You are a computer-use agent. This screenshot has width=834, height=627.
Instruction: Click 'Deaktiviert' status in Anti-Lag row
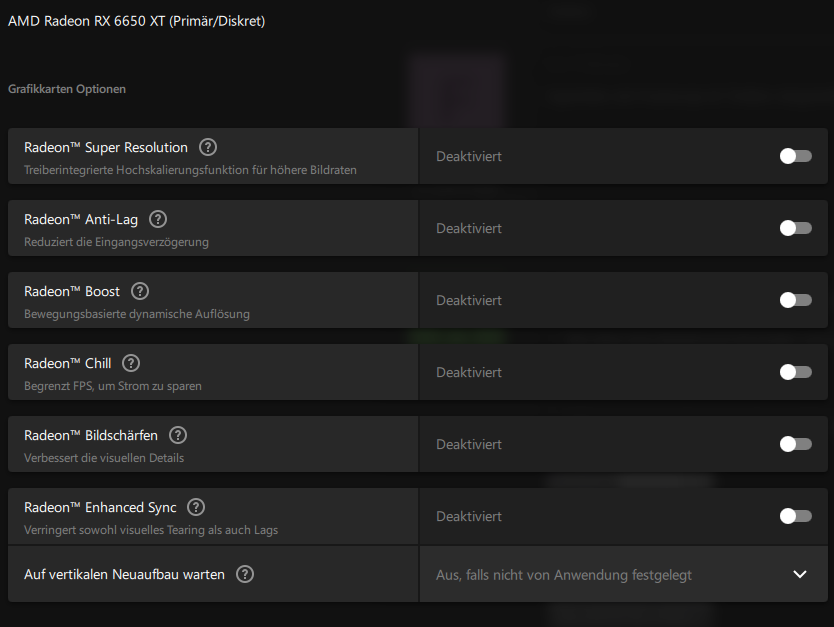click(469, 228)
